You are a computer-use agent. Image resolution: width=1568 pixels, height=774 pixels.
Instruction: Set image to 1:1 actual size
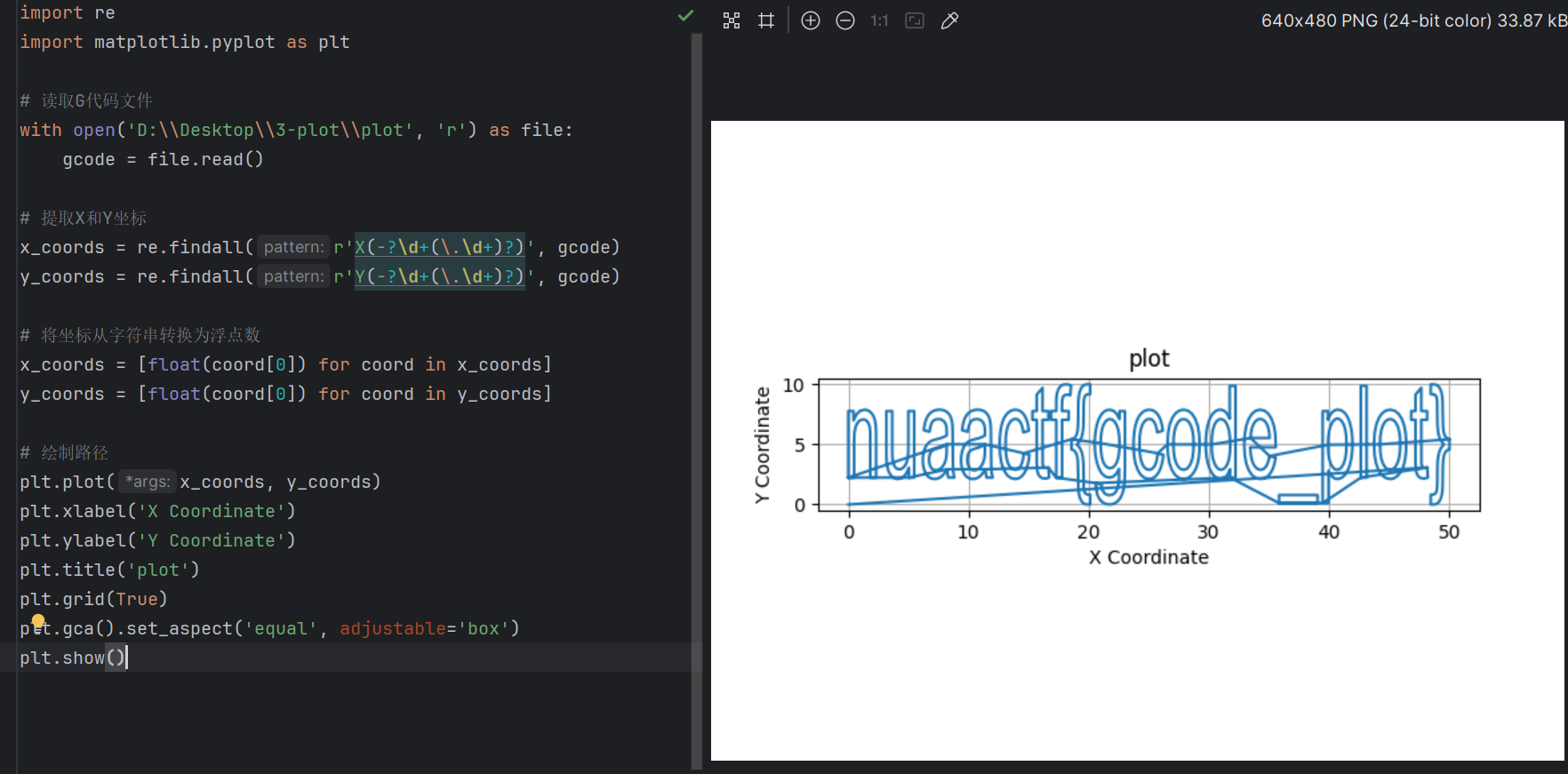click(x=880, y=20)
